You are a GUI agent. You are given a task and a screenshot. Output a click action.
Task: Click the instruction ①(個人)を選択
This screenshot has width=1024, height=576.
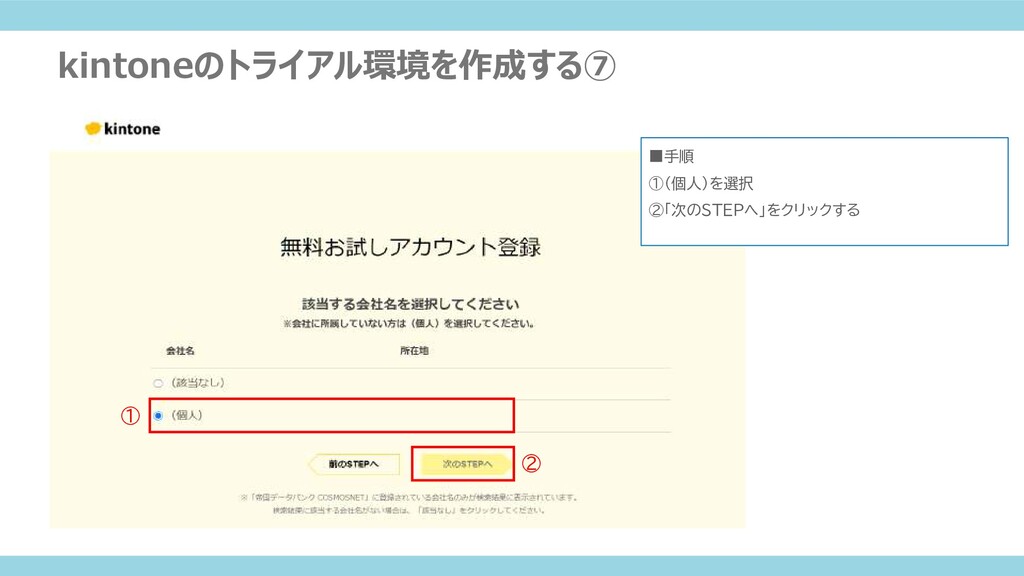tap(701, 184)
